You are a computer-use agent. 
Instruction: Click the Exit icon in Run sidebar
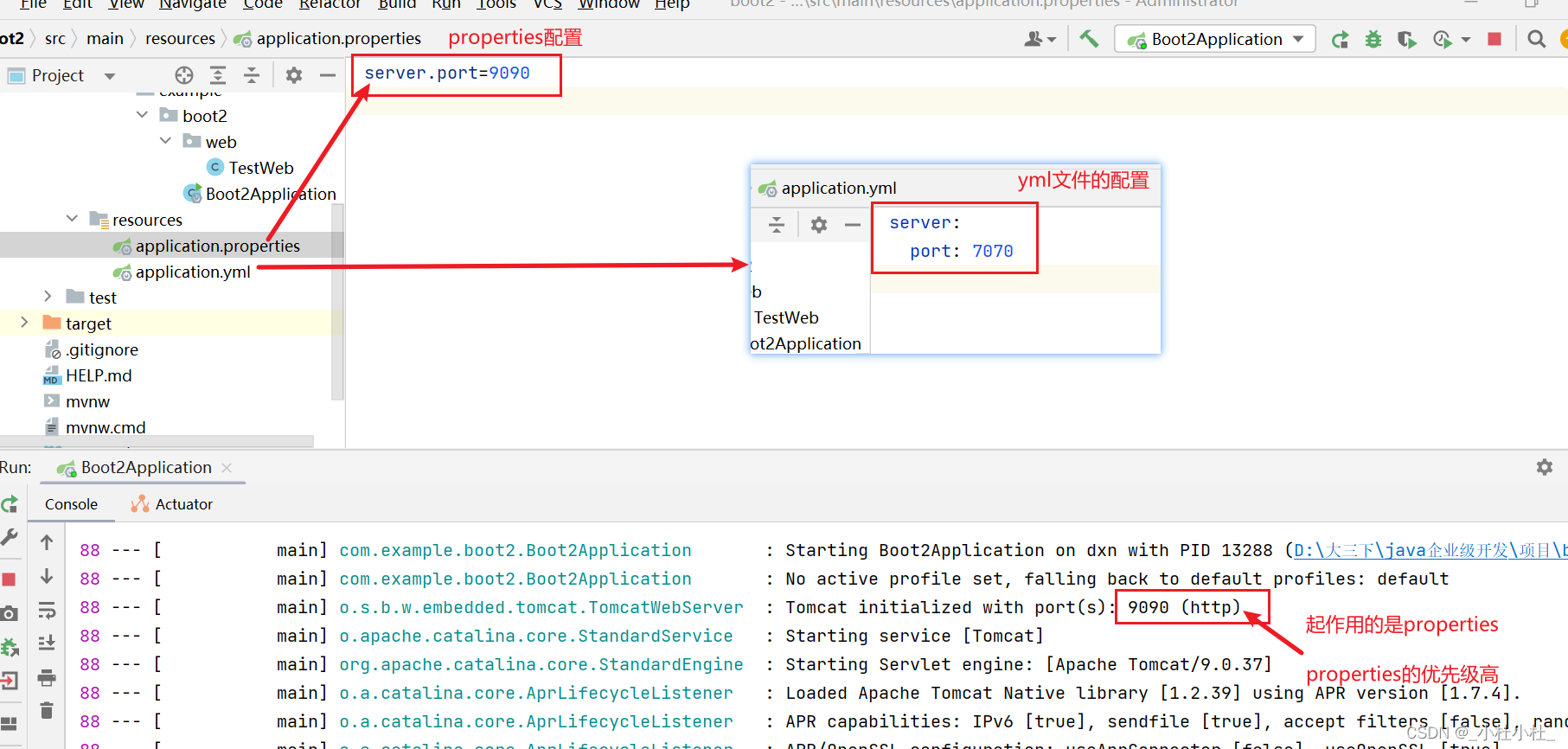pos(10,681)
